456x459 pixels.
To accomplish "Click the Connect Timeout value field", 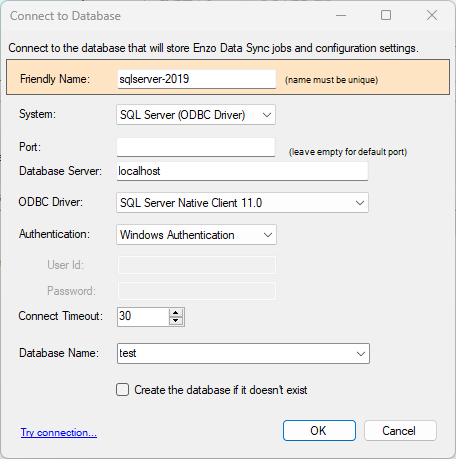I will (x=143, y=316).
